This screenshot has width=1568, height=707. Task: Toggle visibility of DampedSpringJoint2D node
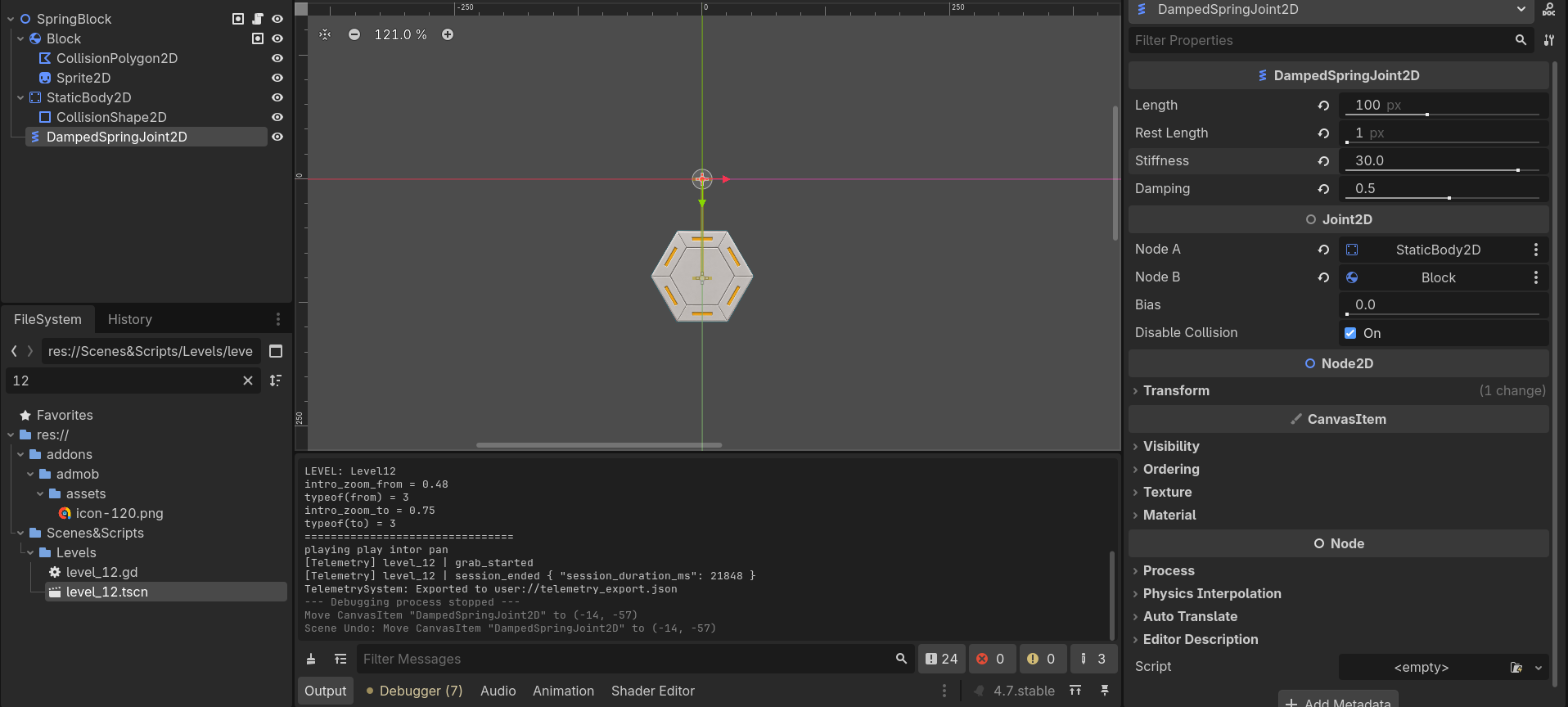pos(277,137)
